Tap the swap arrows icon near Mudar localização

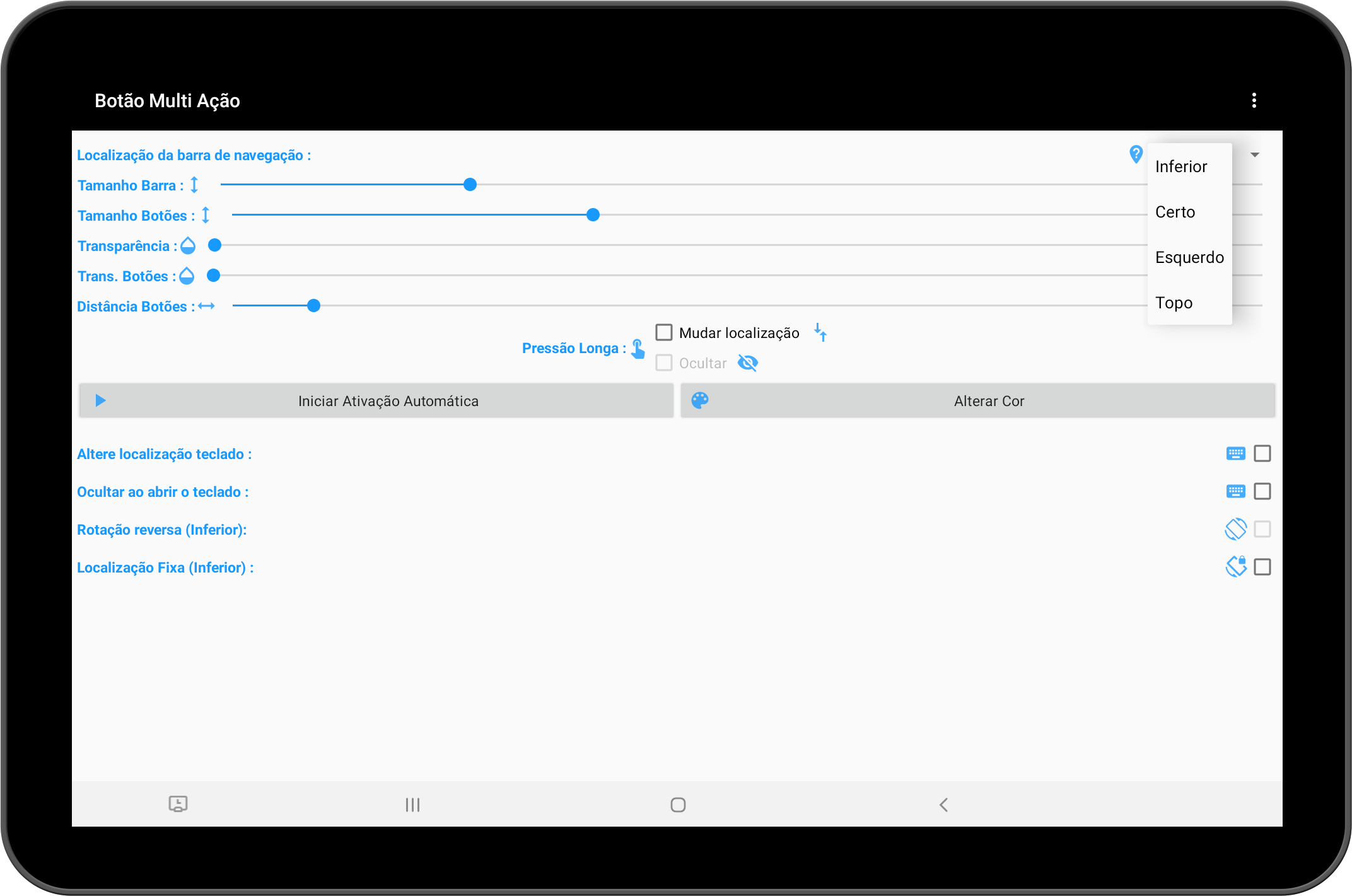click(x=820, y=332)
